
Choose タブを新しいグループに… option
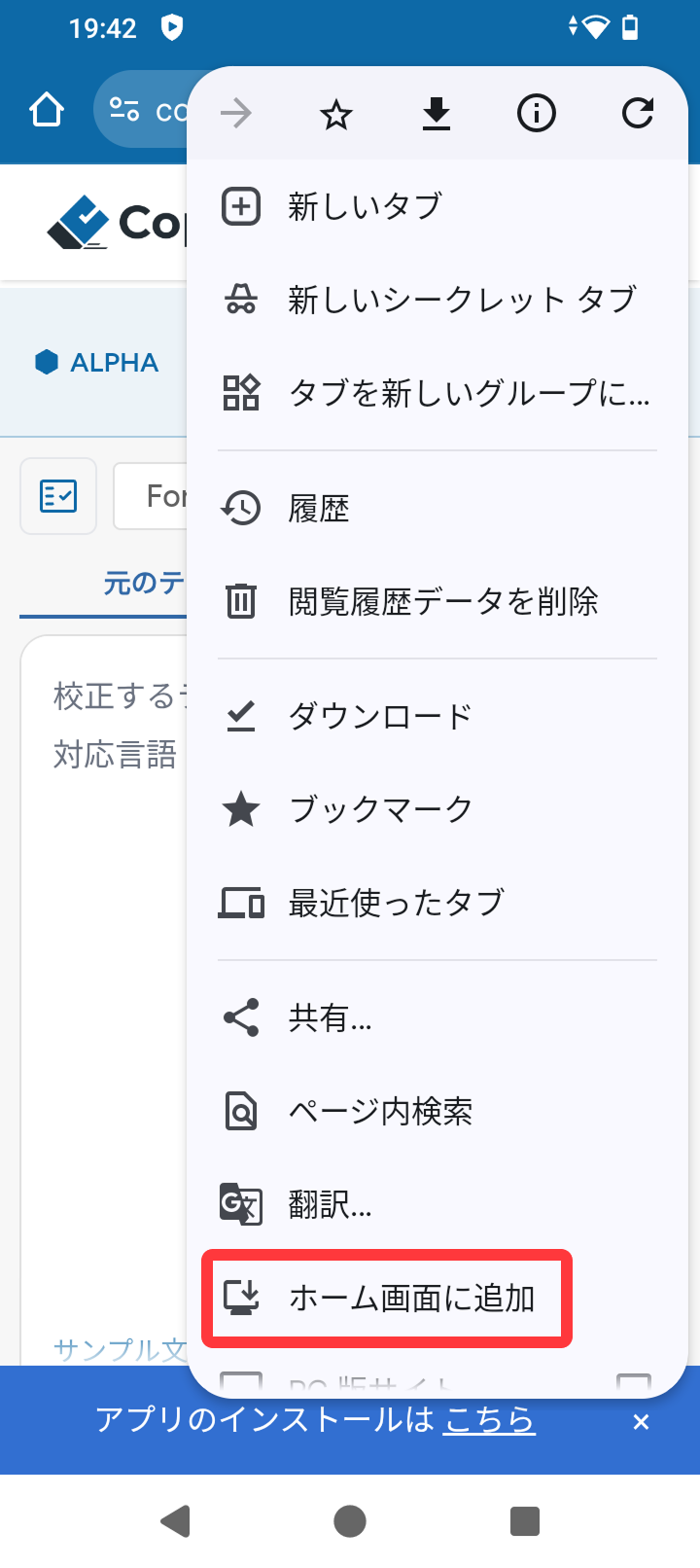coord(469,393)
